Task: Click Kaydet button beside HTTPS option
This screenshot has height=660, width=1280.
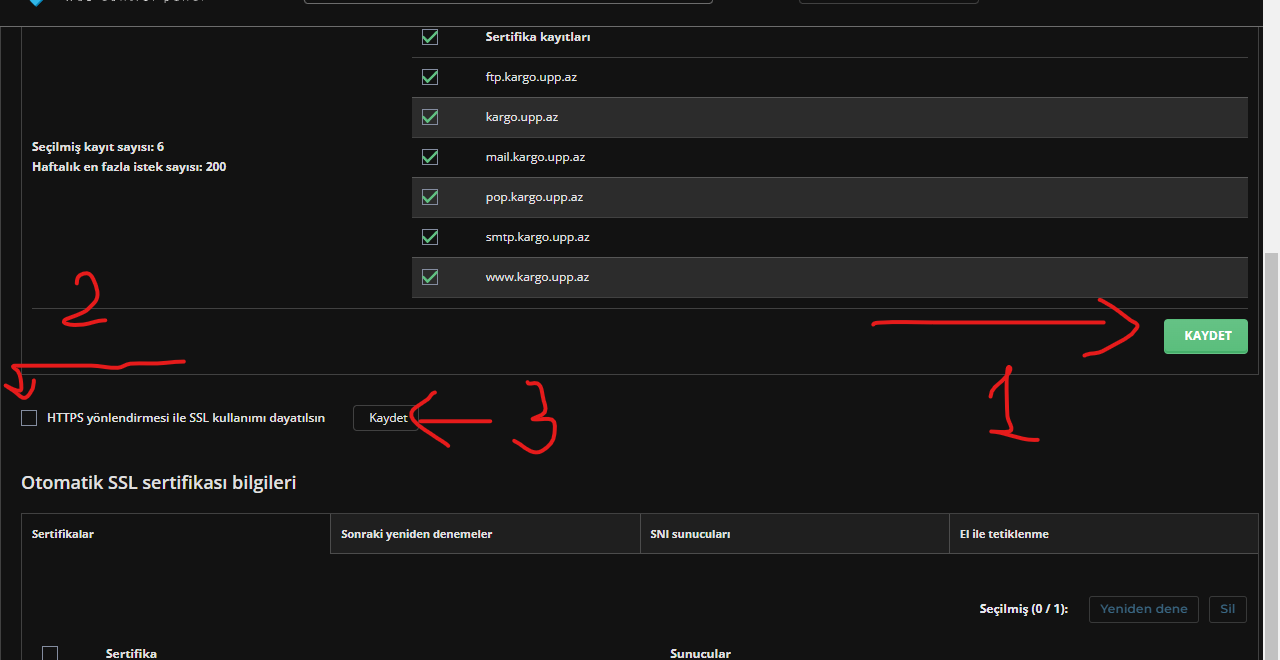Action: coord(388,418)
